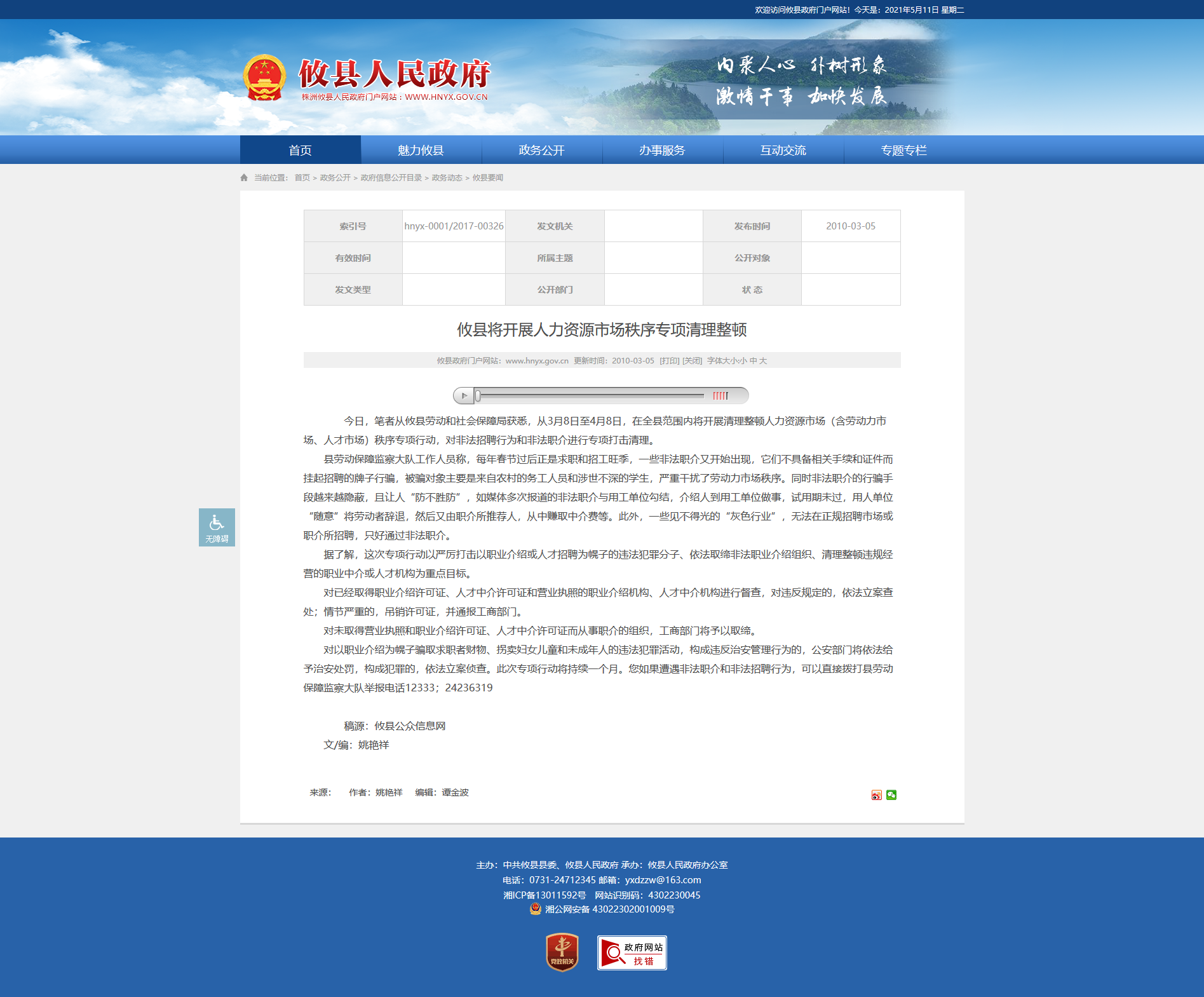1204x997 pixels.
Task: Set font size to 大
Action: [x=763, y=360]
